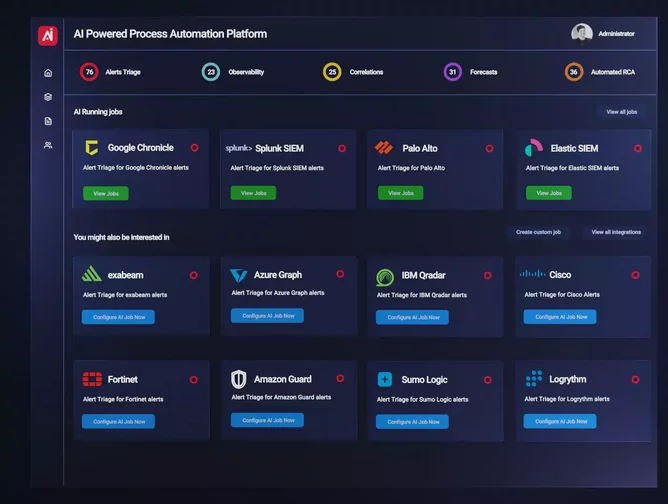View Jobs for Palo Alto
The width and height of the screenshot is (668, 504).
pos(401,193)
